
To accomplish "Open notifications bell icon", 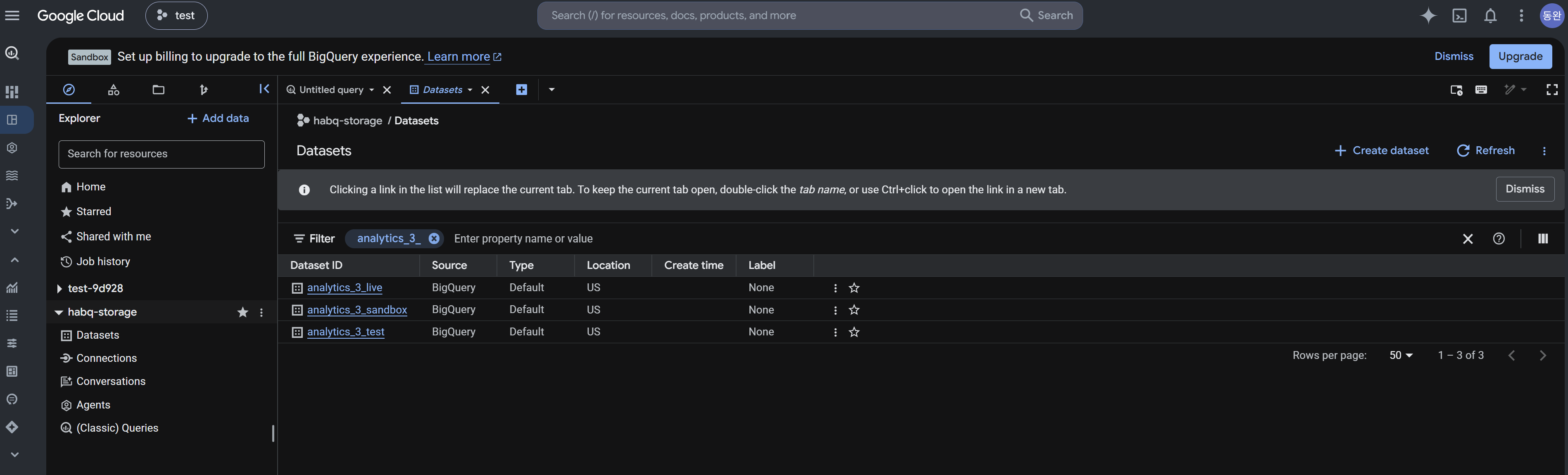I will (x=1490, y=15).
